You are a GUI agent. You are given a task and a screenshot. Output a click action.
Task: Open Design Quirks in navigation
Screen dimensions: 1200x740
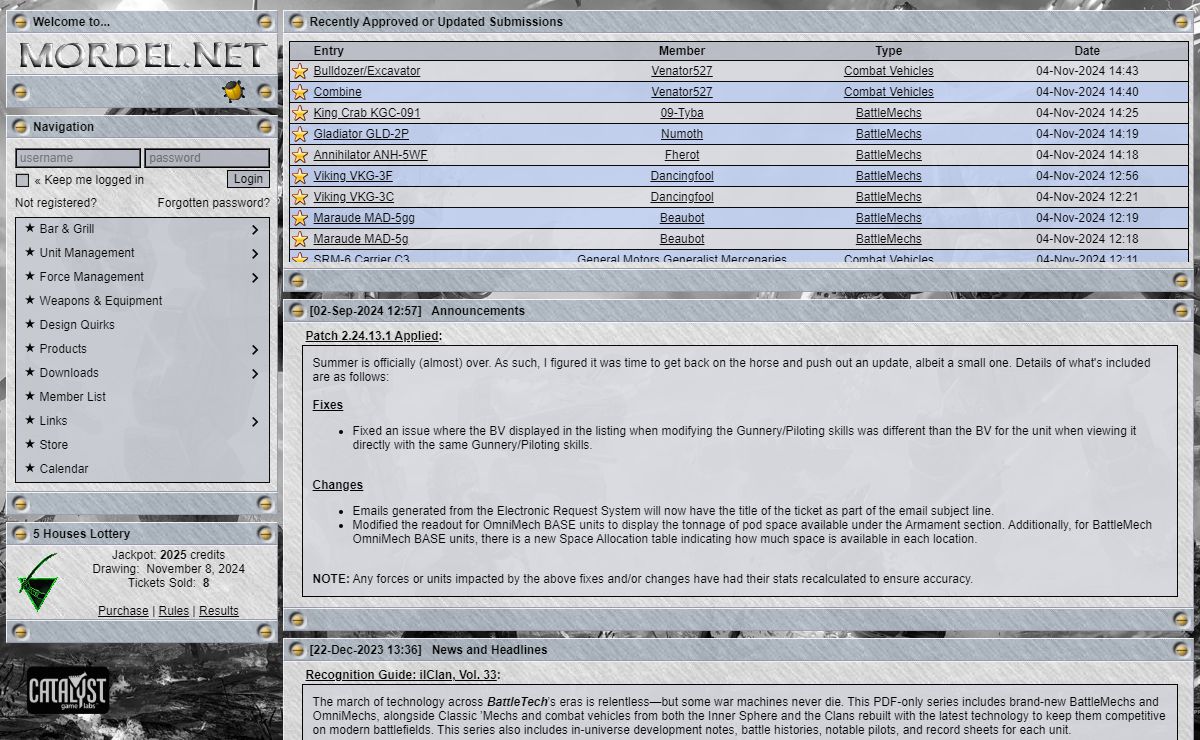click(77, 325)
